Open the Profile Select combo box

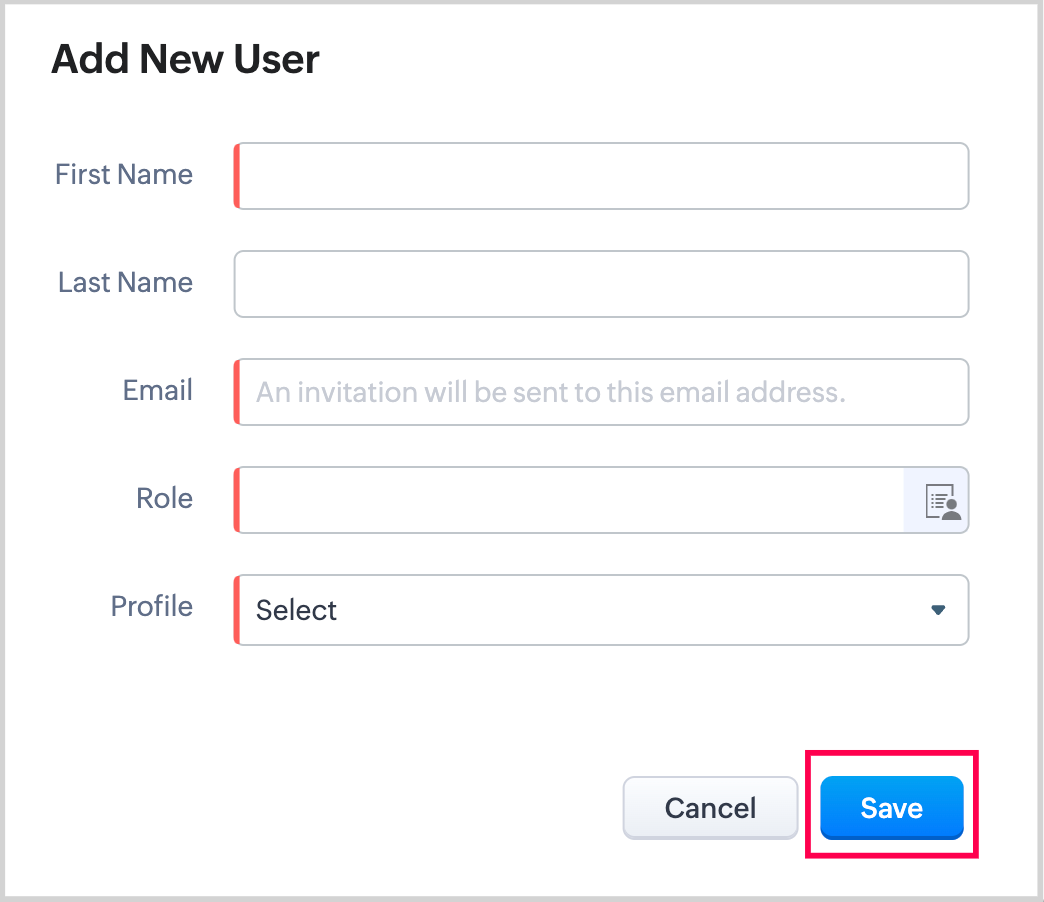point(600,610)
